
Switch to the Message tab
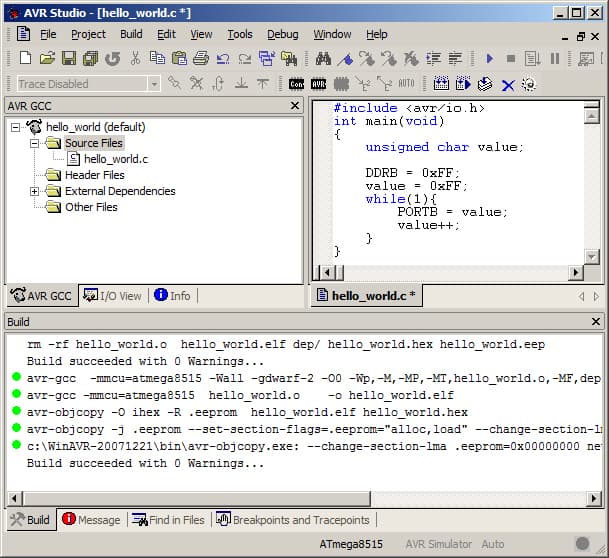pos(92,520)
